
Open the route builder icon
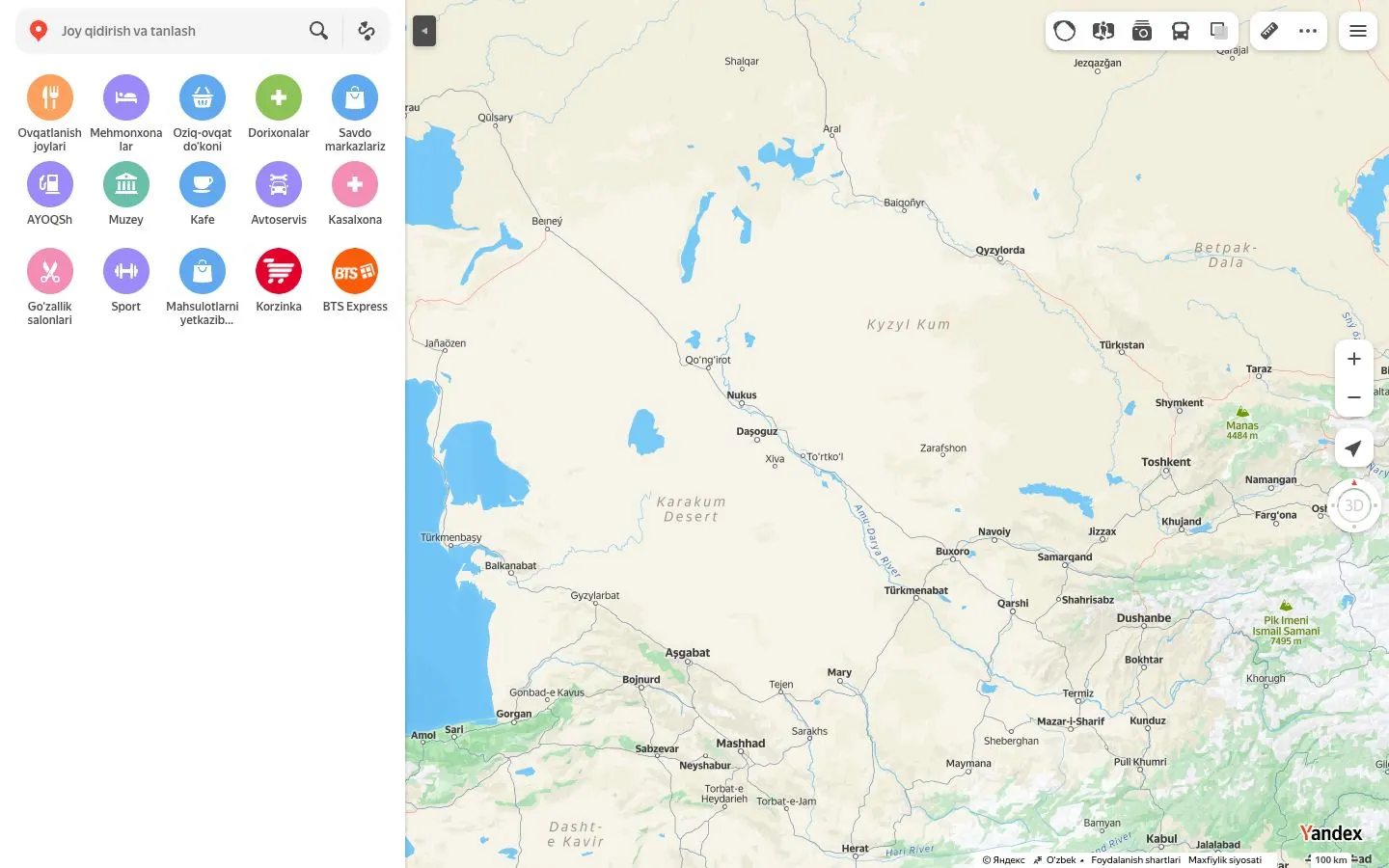coord(367,31)
